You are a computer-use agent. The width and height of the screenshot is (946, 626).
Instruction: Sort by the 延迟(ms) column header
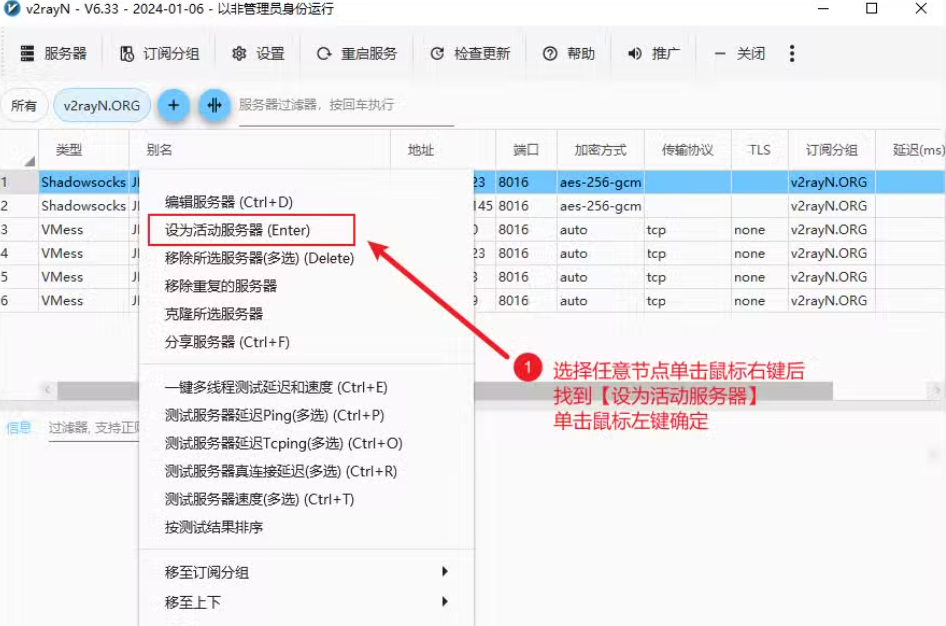pyautogui.click(x=917, y=150)
